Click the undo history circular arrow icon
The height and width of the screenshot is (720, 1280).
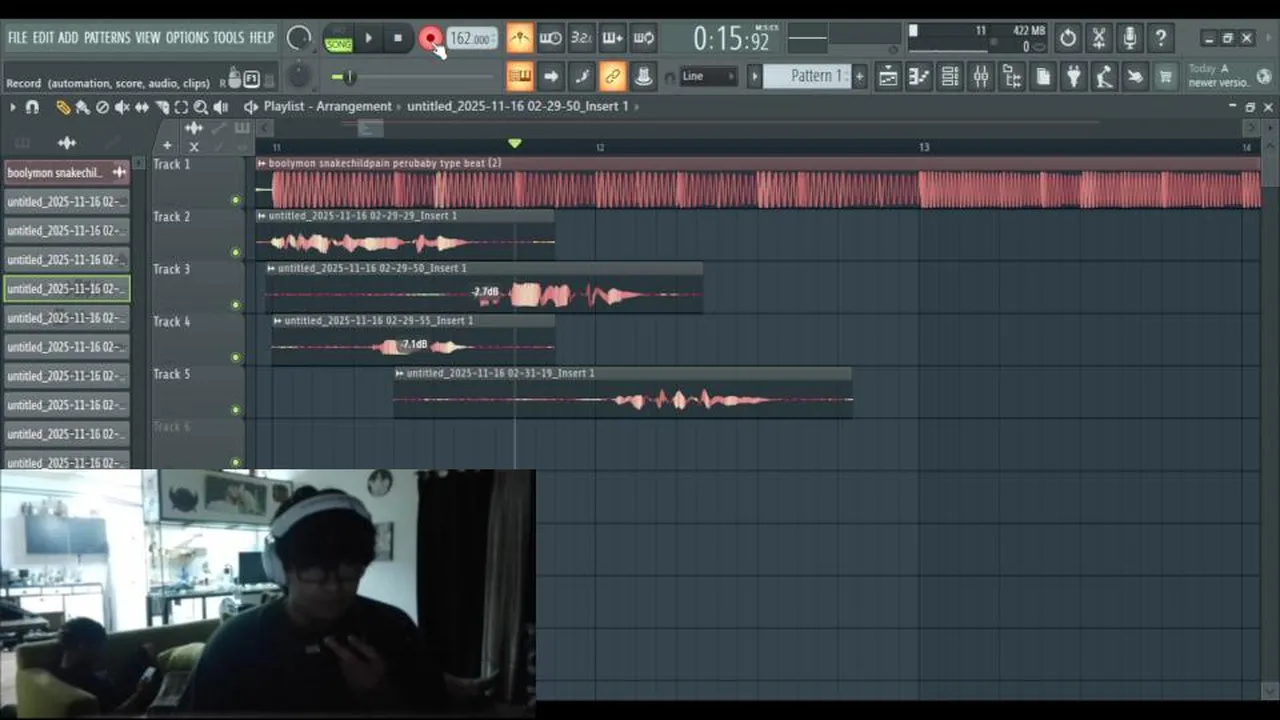coord(1067,39)
